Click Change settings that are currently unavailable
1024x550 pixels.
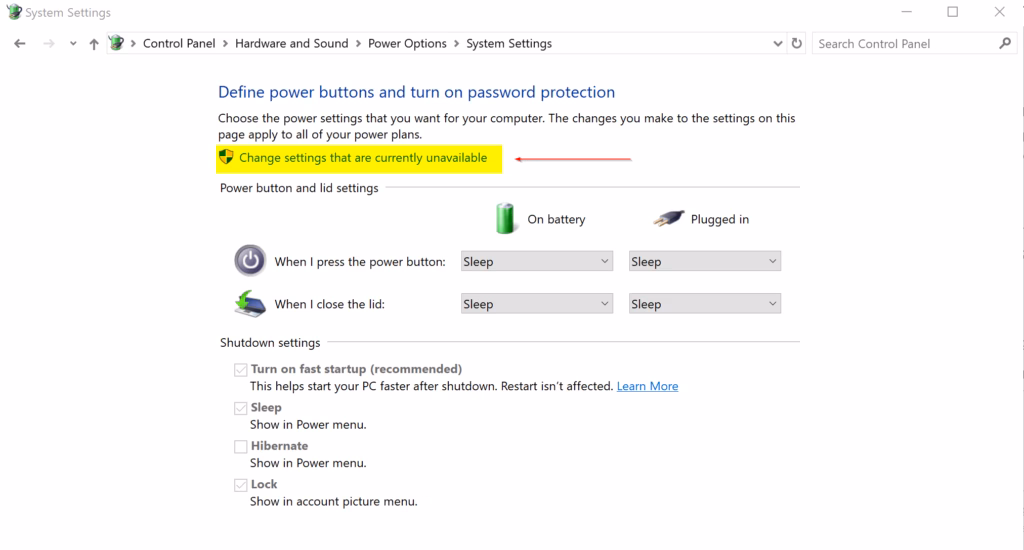(x=363, y=158)
